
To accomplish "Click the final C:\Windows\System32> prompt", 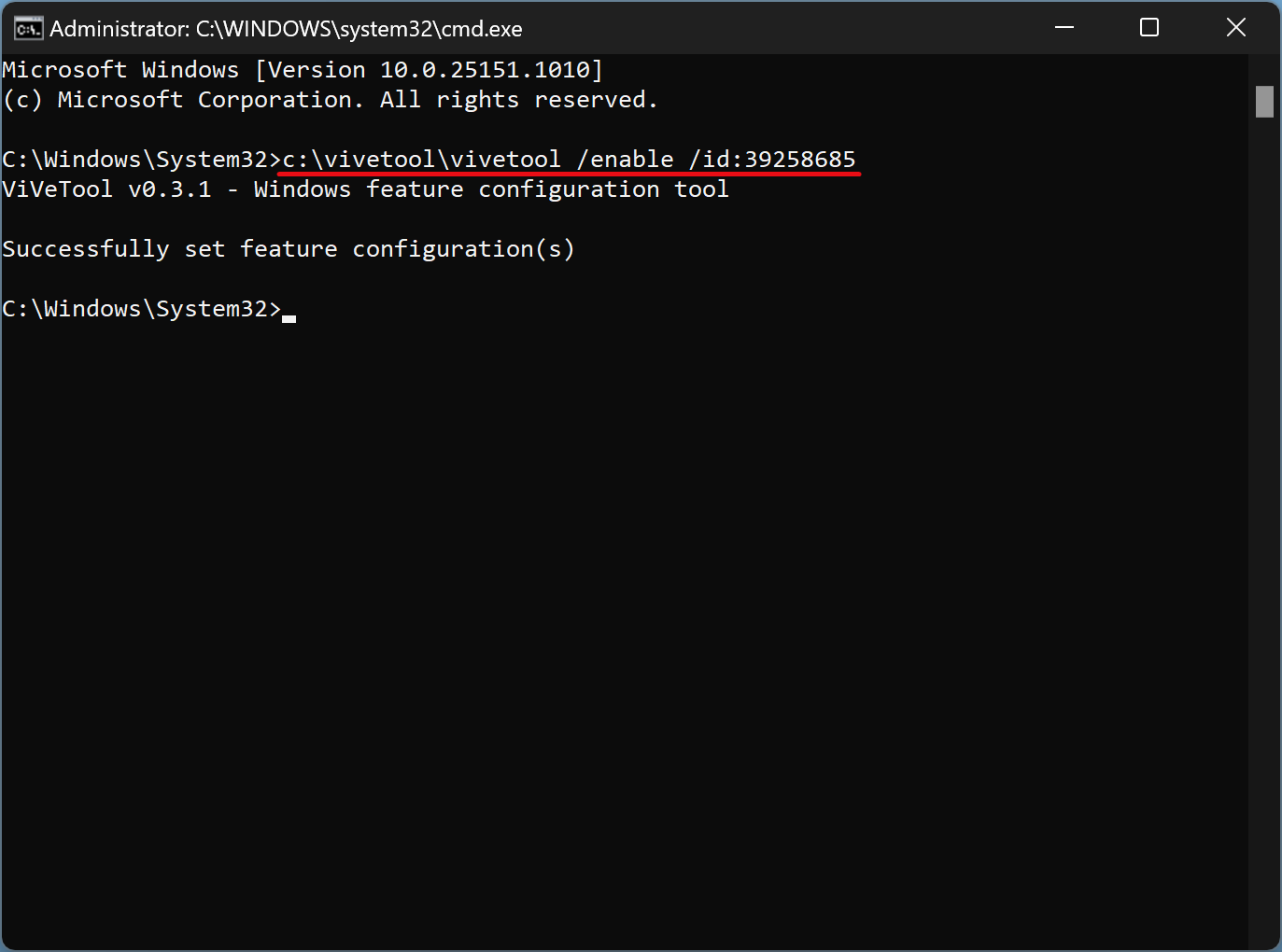I will pyautogui.click(x=142, y=309).
